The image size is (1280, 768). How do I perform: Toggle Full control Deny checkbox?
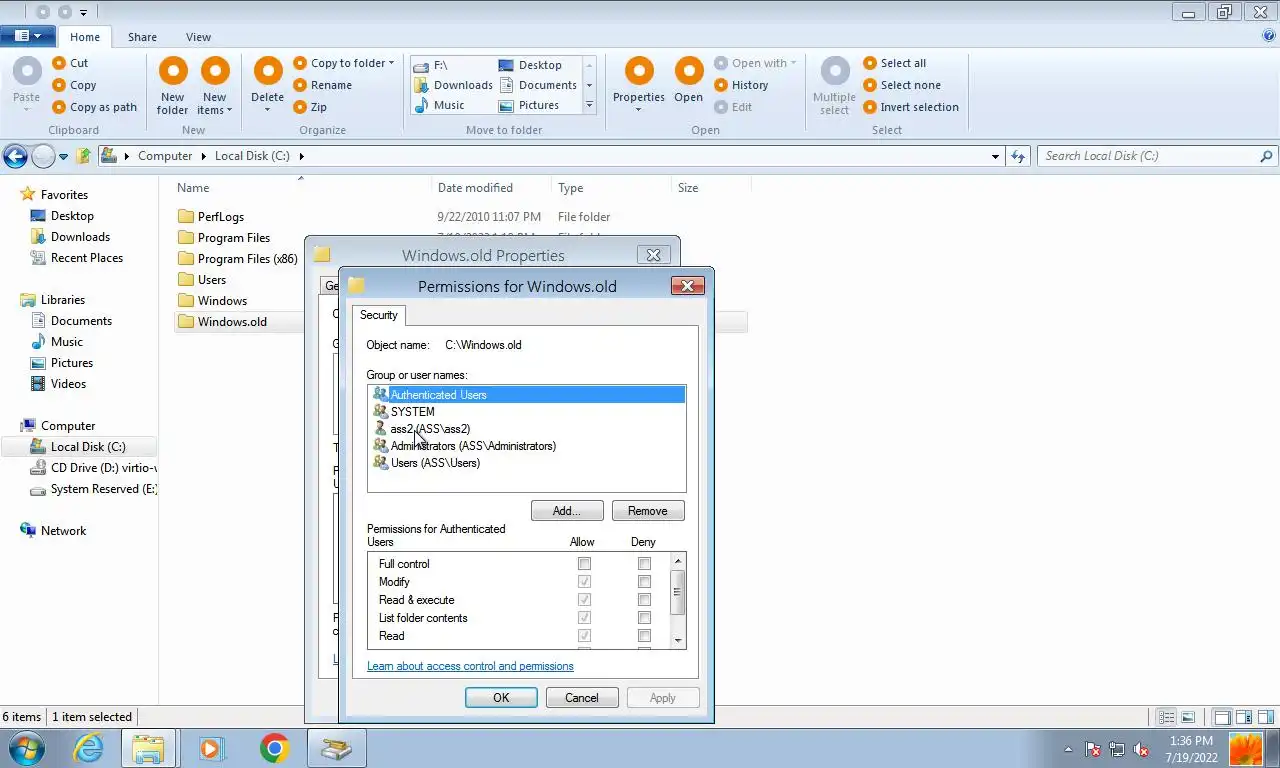644,564
